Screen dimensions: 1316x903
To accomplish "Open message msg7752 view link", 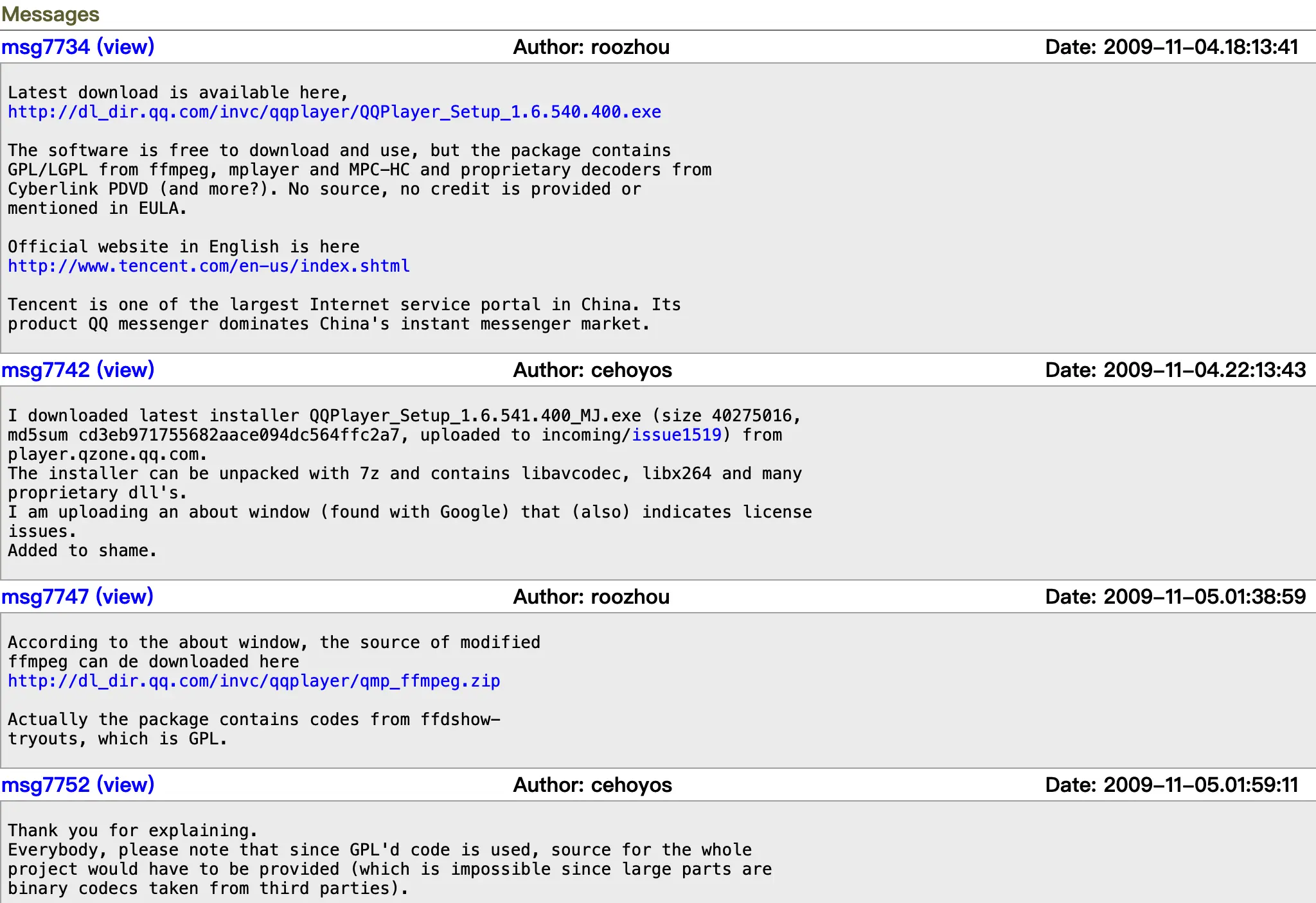I will 78,785.
